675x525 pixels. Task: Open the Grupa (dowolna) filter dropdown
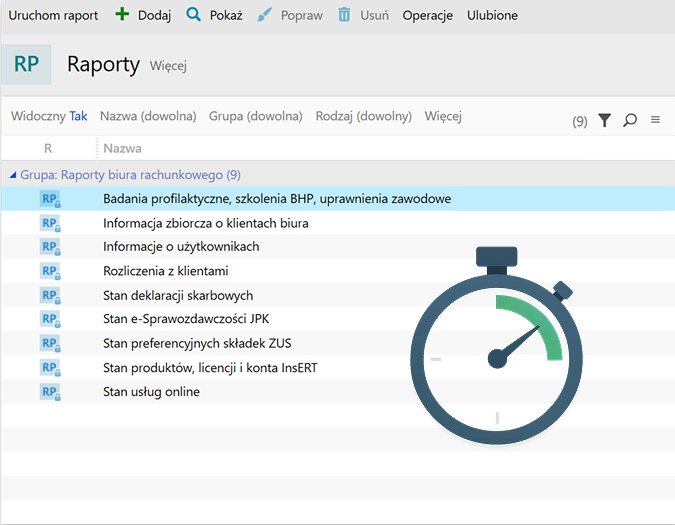point(255,116)
